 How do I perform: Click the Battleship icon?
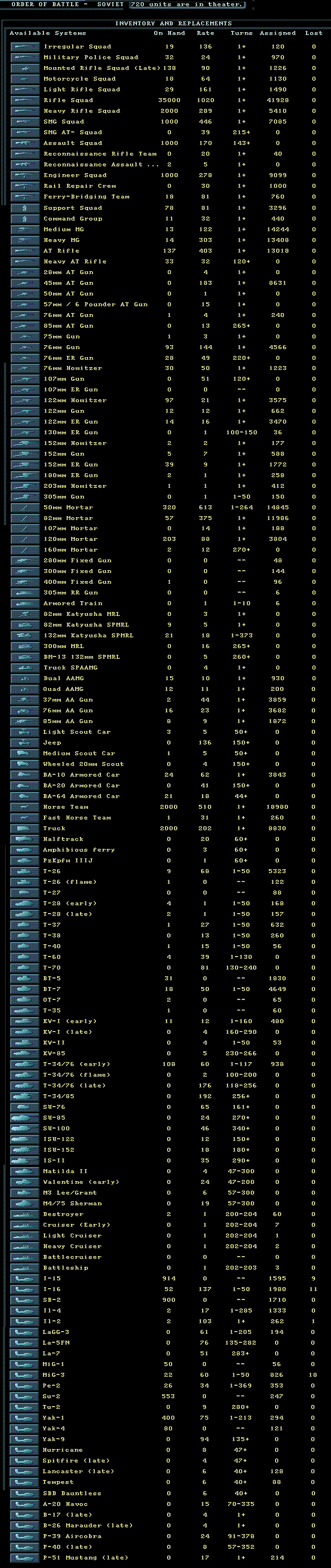(x=25, y=1268)
